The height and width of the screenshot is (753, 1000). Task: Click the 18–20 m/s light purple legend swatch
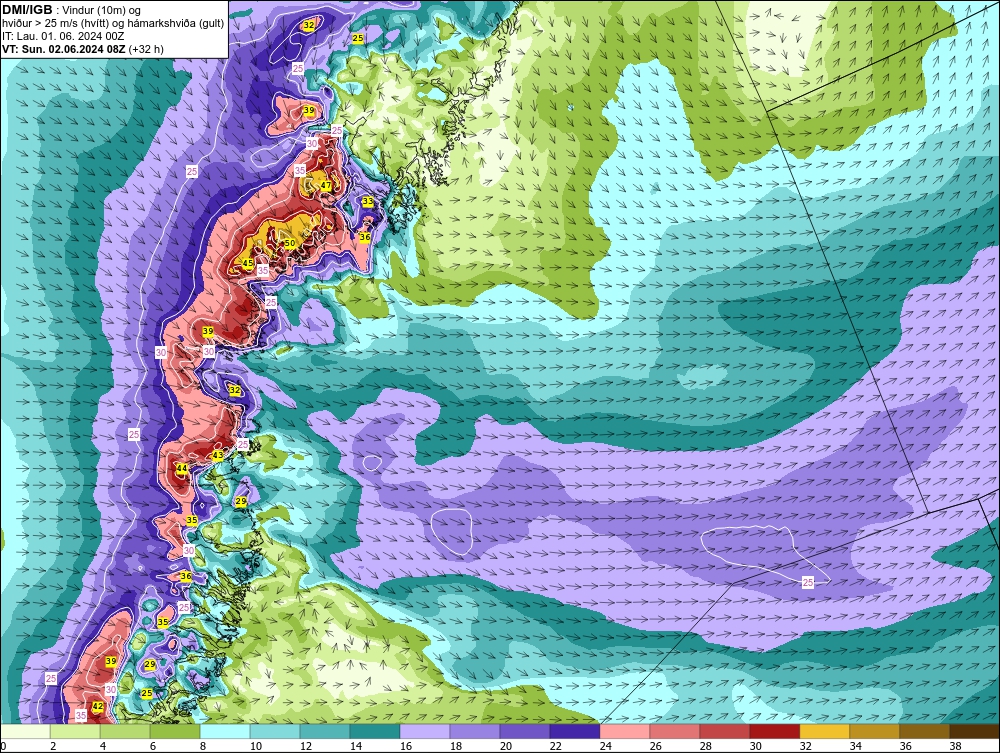[x=475, y=731]
